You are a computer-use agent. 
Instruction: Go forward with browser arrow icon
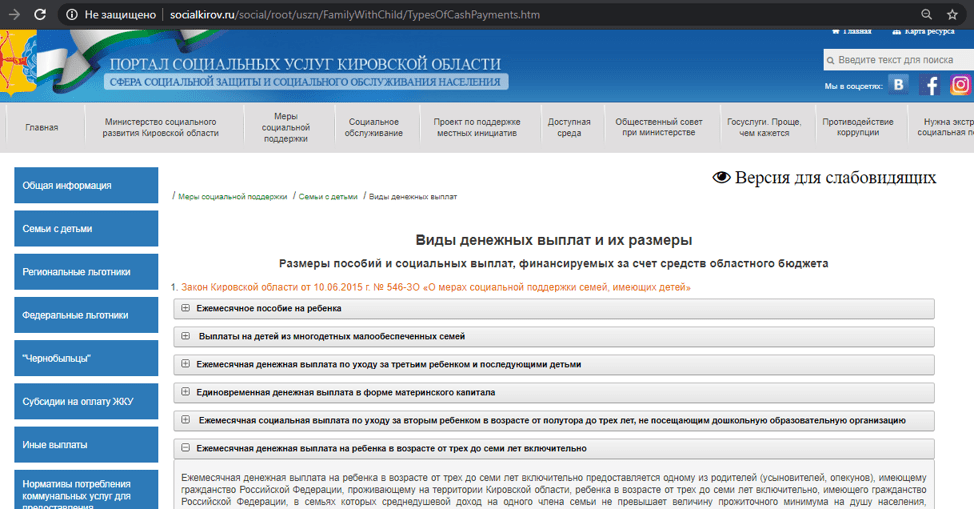(14, 14)
